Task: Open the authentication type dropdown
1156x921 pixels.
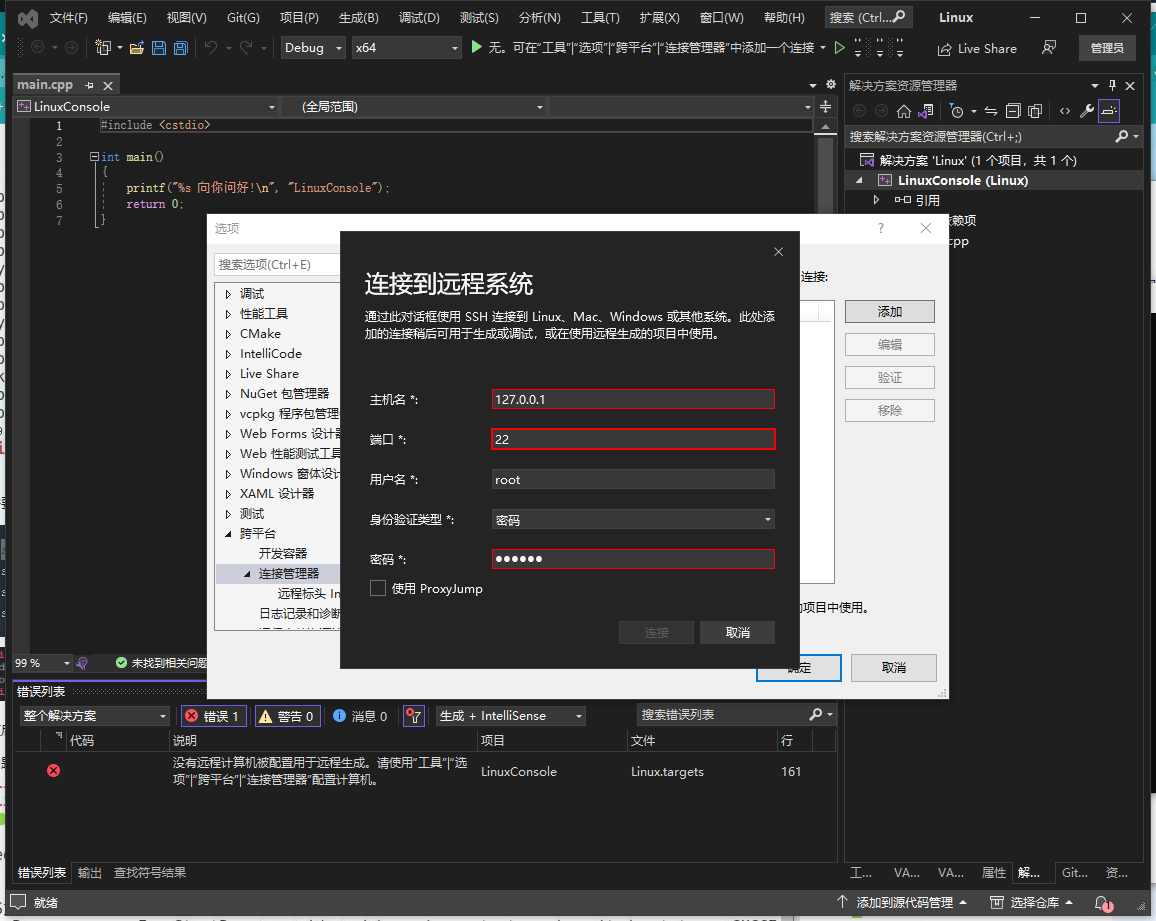Action: coord(633,520)
